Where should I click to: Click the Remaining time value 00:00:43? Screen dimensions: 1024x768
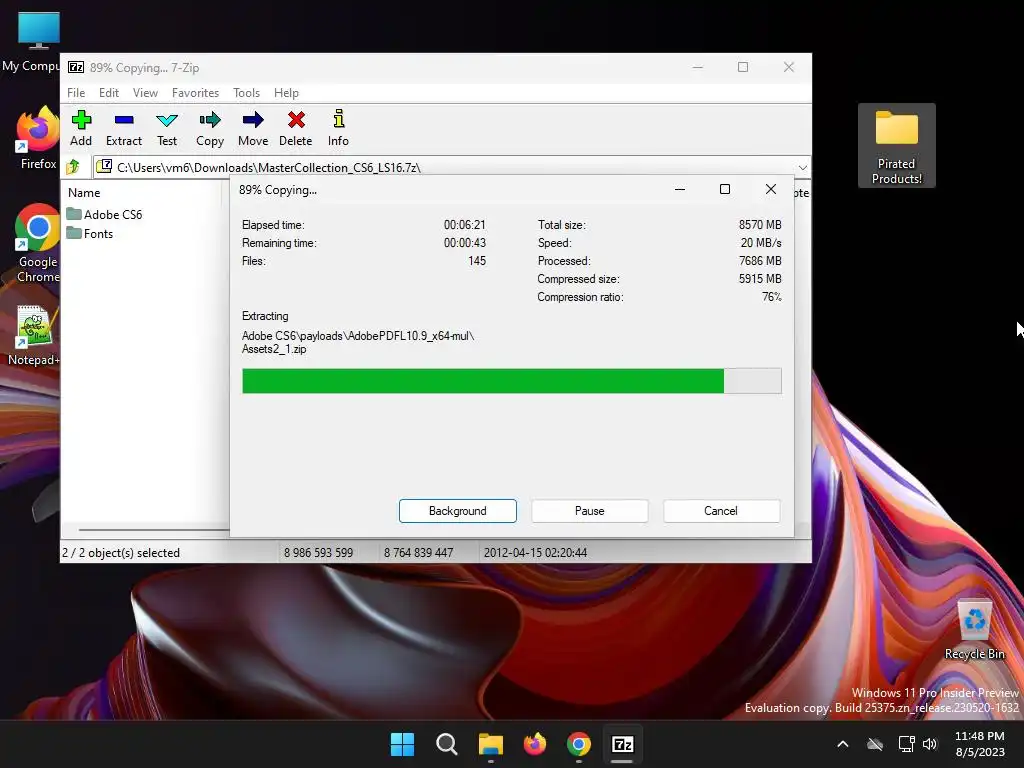[x=465, y=243]
